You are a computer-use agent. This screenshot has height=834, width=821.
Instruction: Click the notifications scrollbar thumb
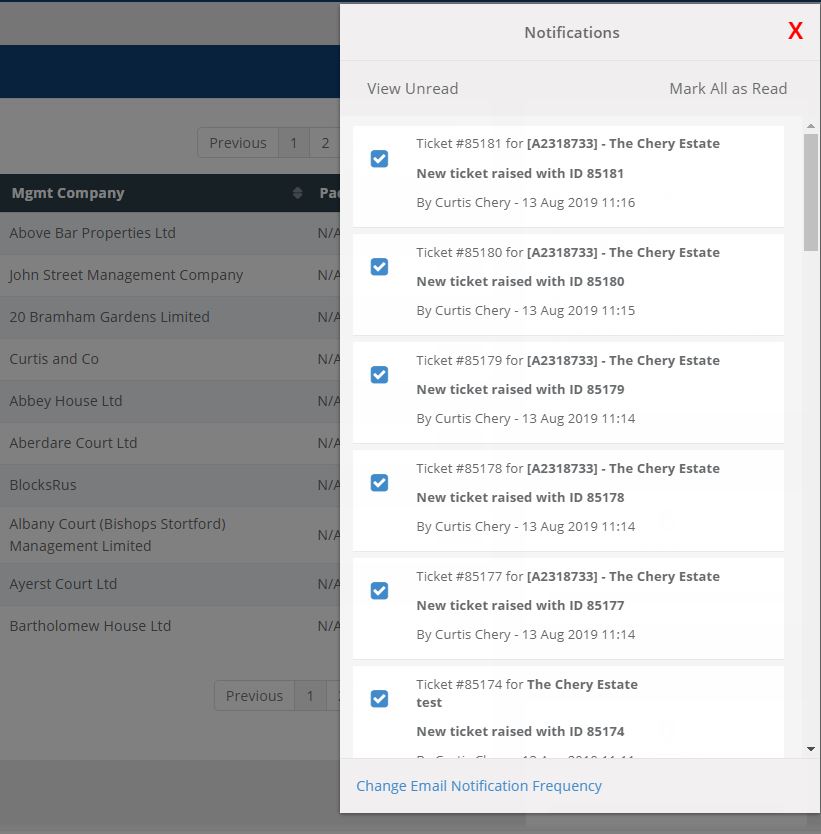click(810, 192)
